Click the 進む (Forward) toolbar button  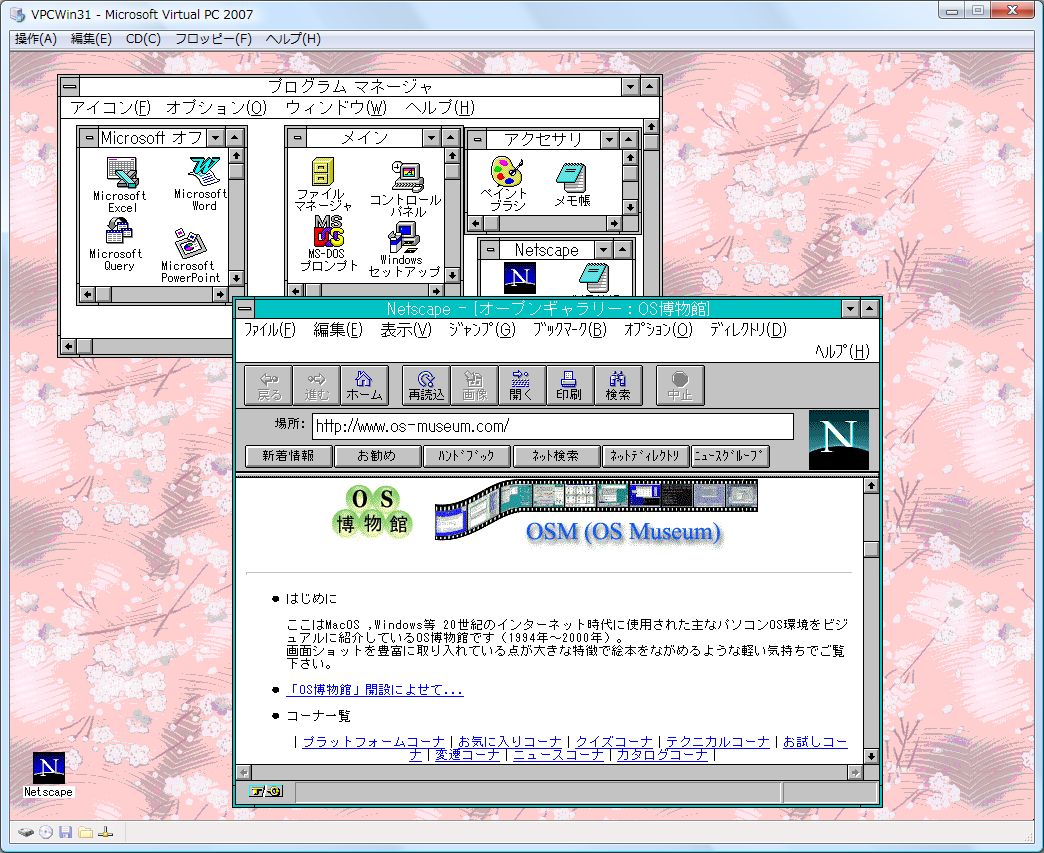pyautogui.click(x=316, y=386)
